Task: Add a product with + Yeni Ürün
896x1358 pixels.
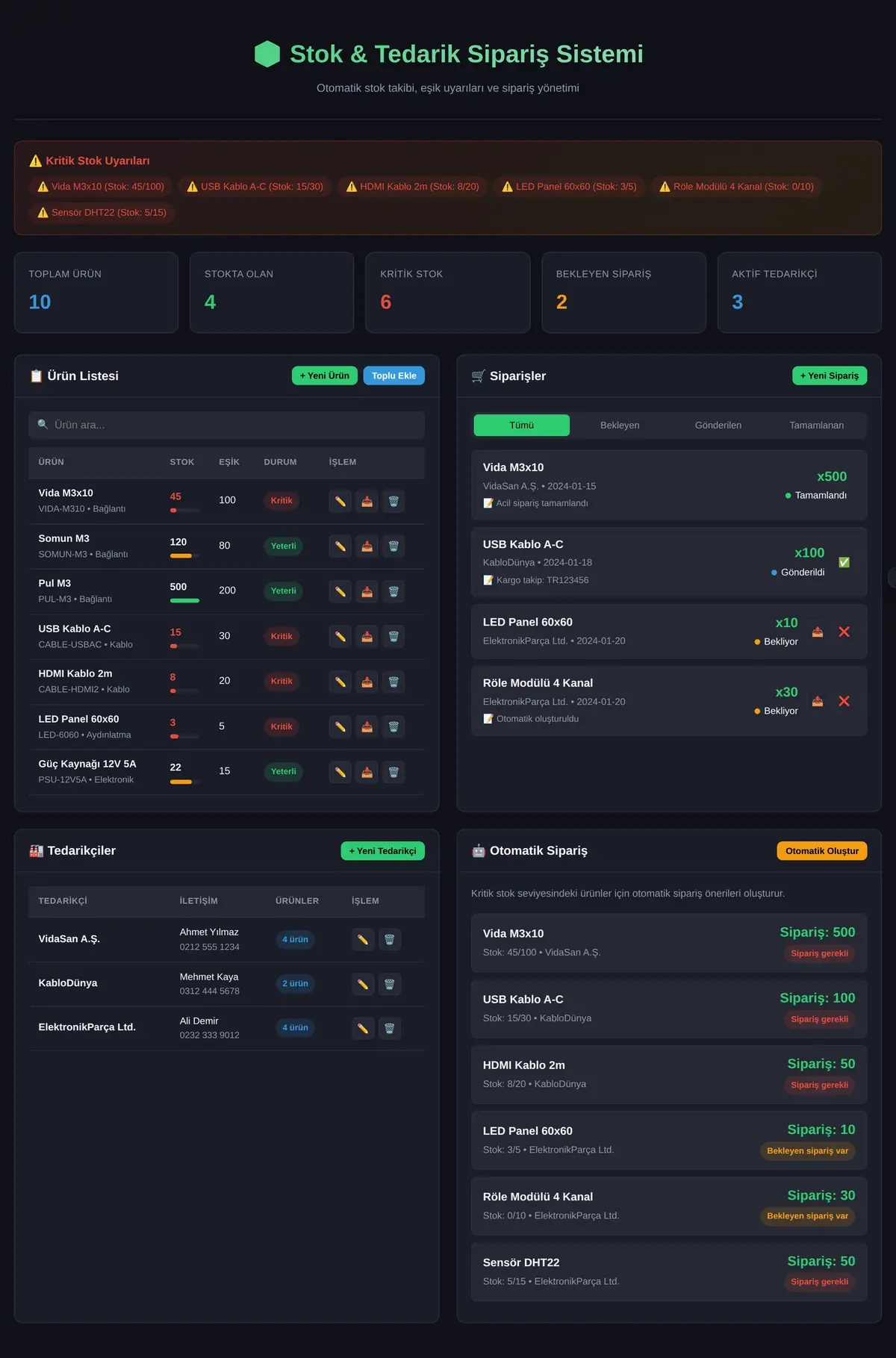Action: [x=325, y=376]
